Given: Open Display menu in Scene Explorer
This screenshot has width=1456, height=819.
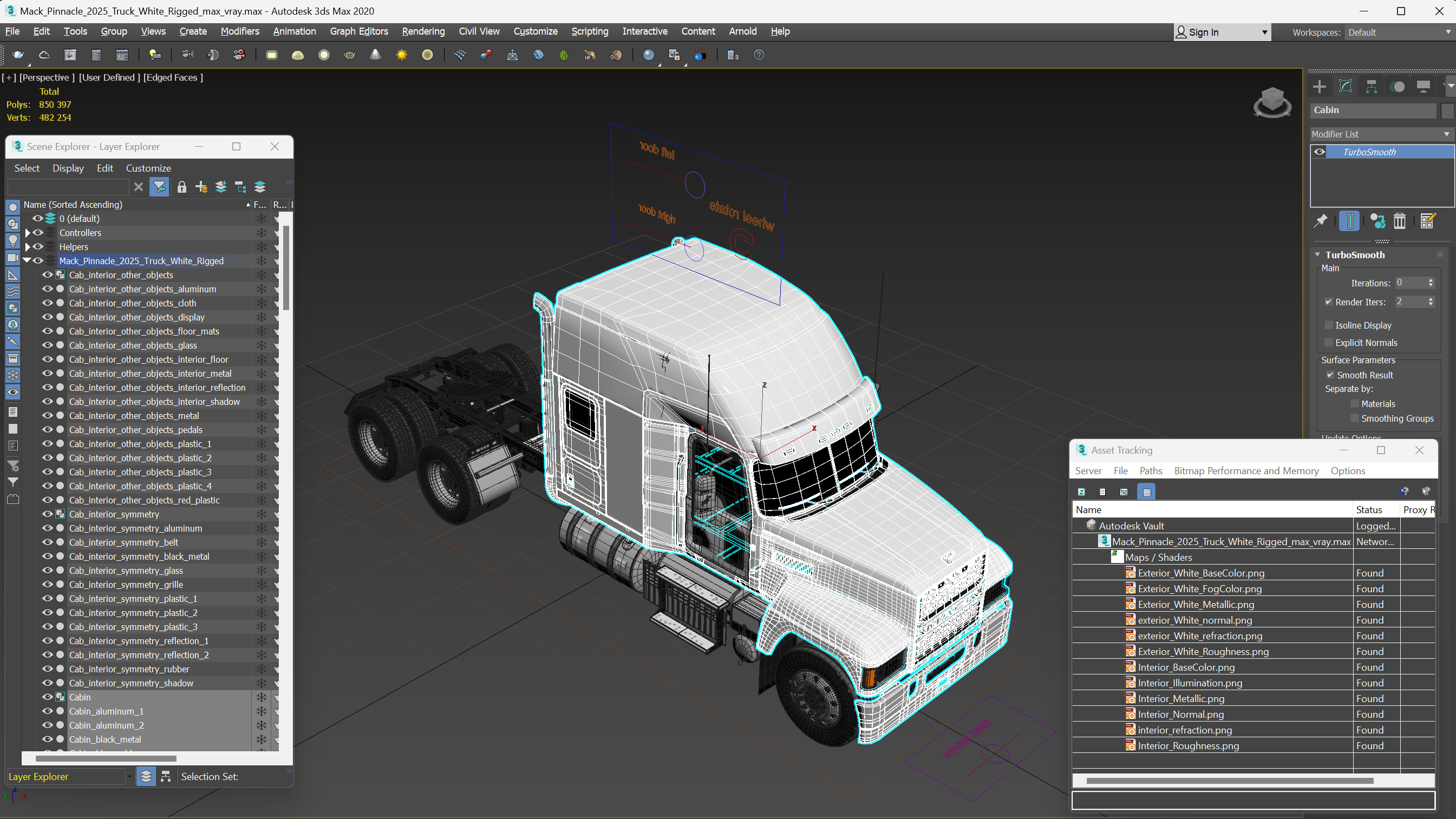Looking at the screenshot, I should click(x=68, y=168).
